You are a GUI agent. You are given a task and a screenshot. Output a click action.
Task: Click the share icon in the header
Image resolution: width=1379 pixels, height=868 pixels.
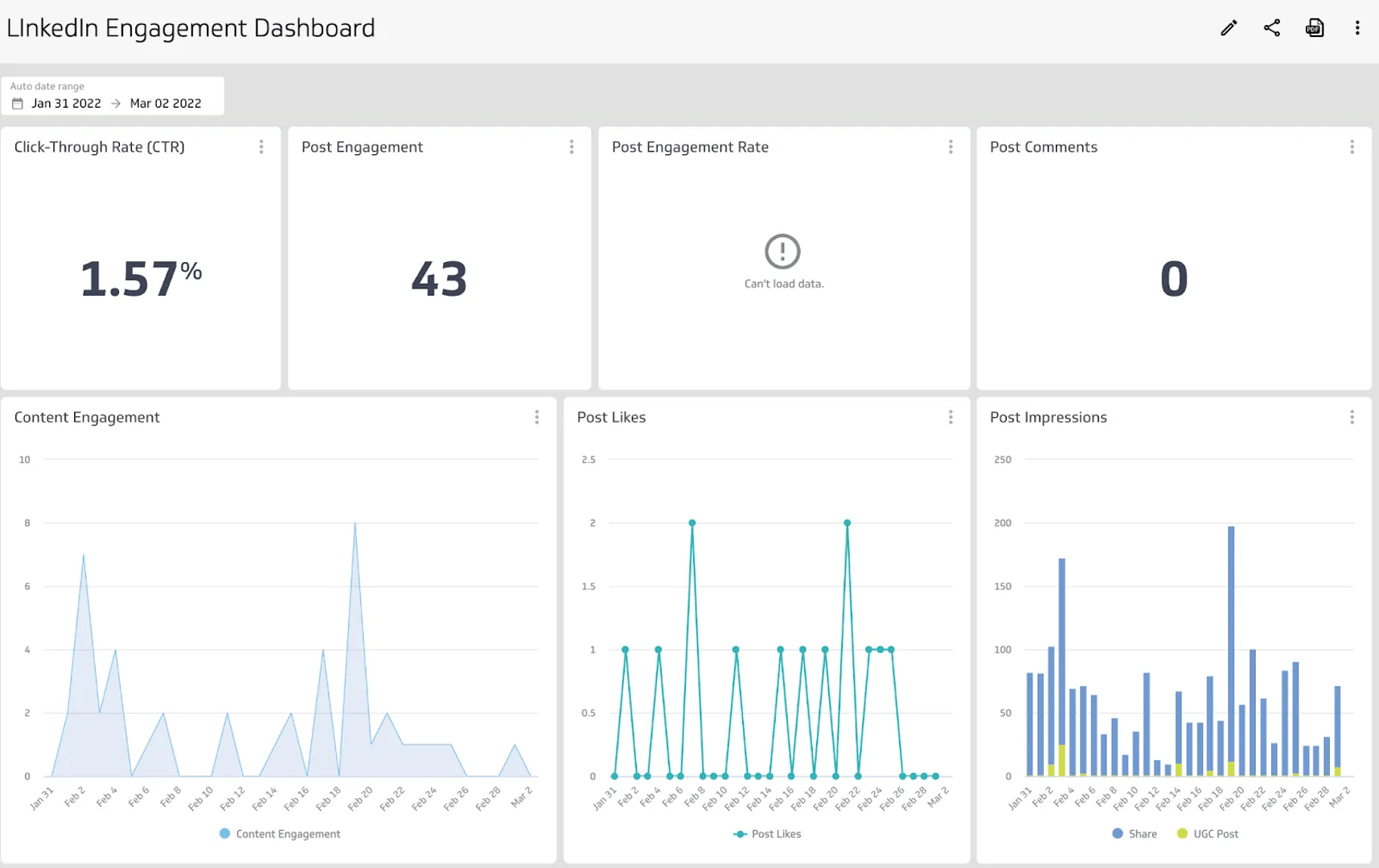click(1271, 27)
